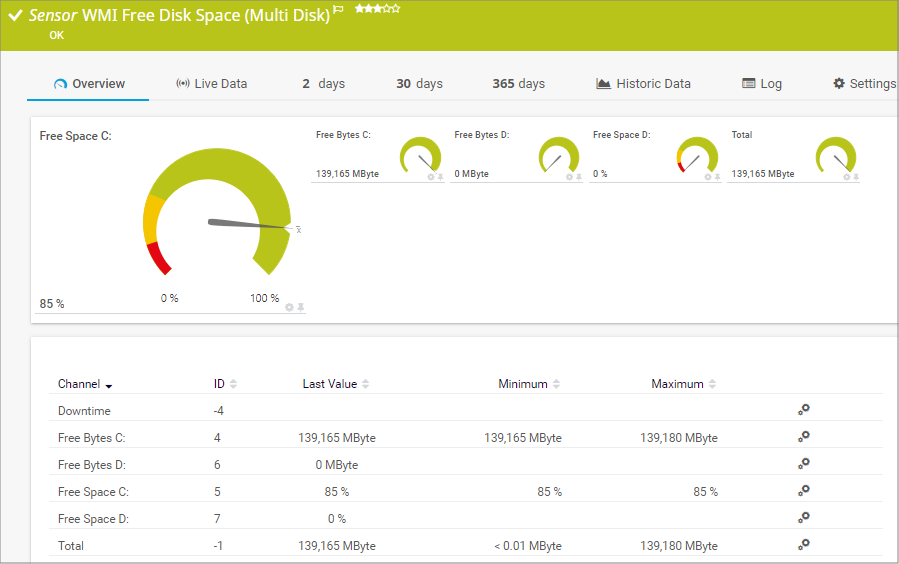
Task: Set the sensor priority using the star rating
Action: 377,9
